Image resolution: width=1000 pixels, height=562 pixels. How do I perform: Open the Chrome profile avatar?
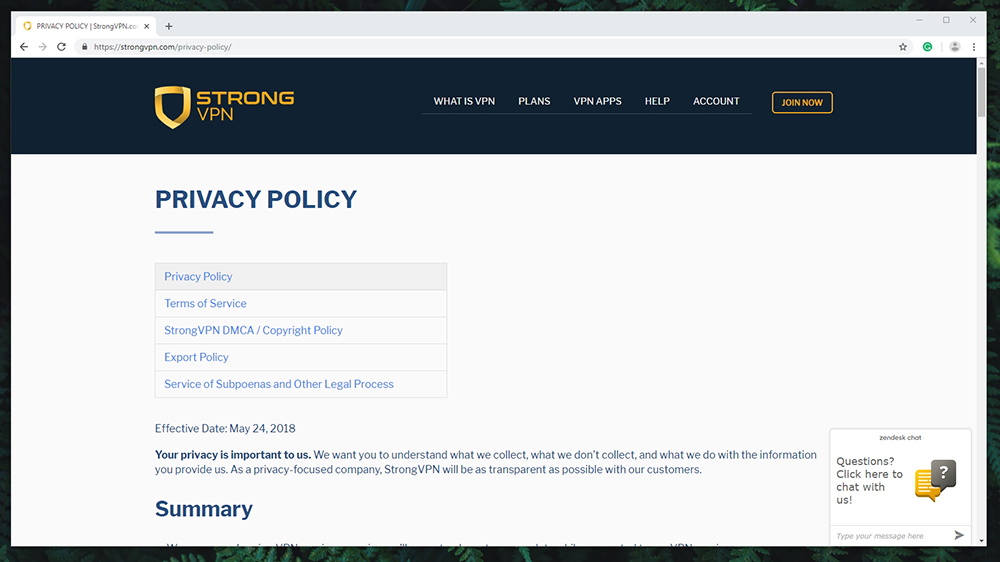(955, 47)
